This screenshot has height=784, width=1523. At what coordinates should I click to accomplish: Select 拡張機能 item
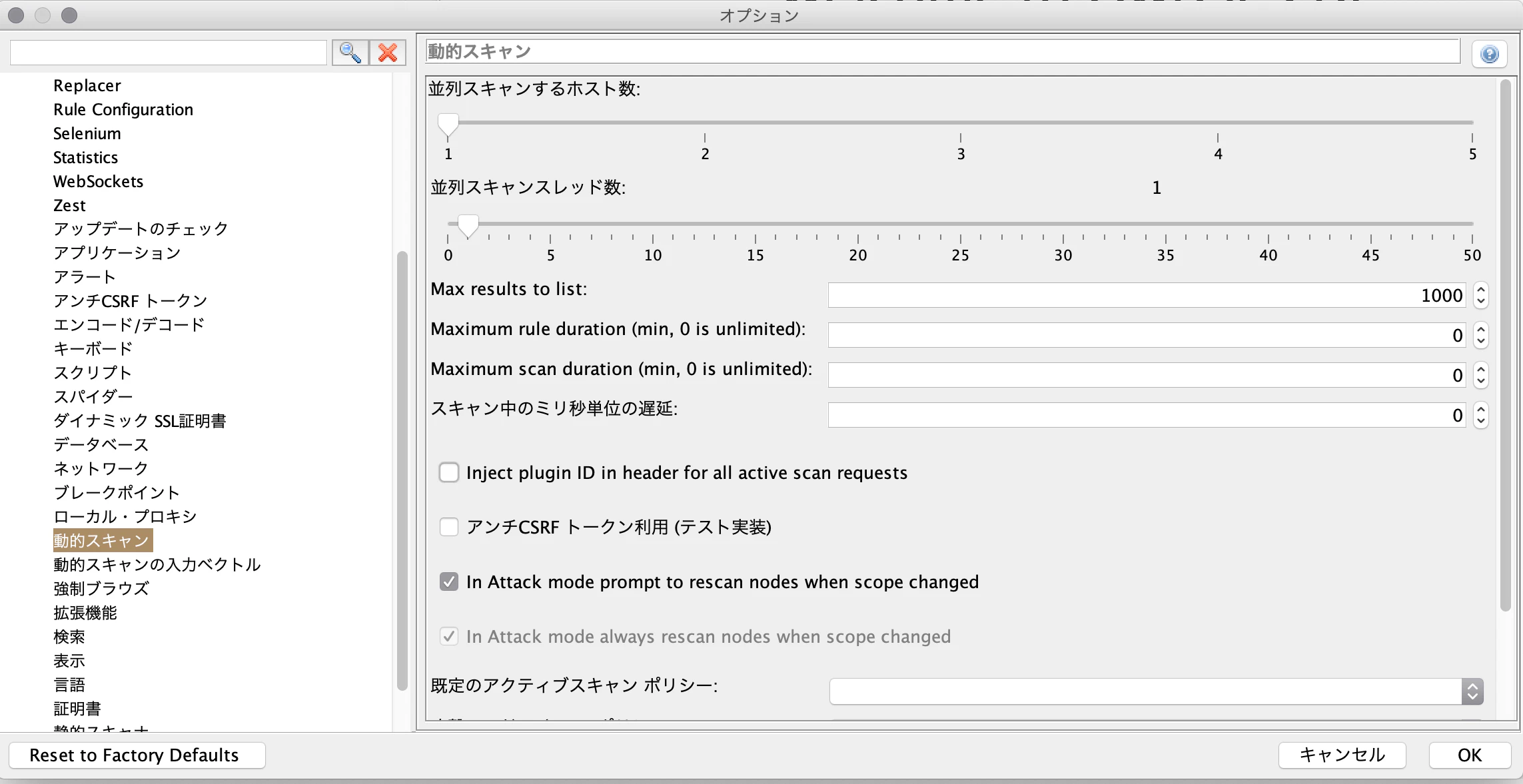85,612
